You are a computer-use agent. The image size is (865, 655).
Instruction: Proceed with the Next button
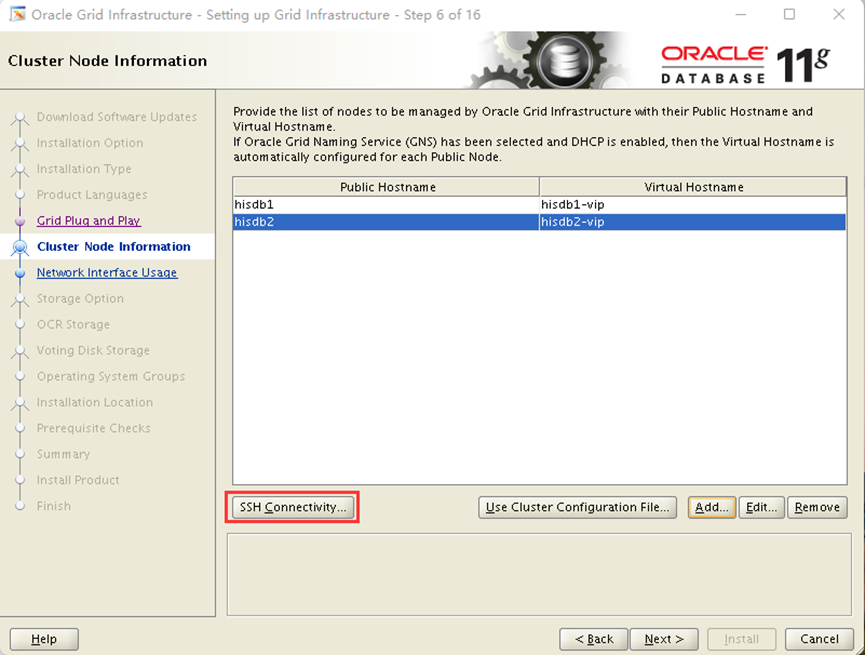click(664, 639)
